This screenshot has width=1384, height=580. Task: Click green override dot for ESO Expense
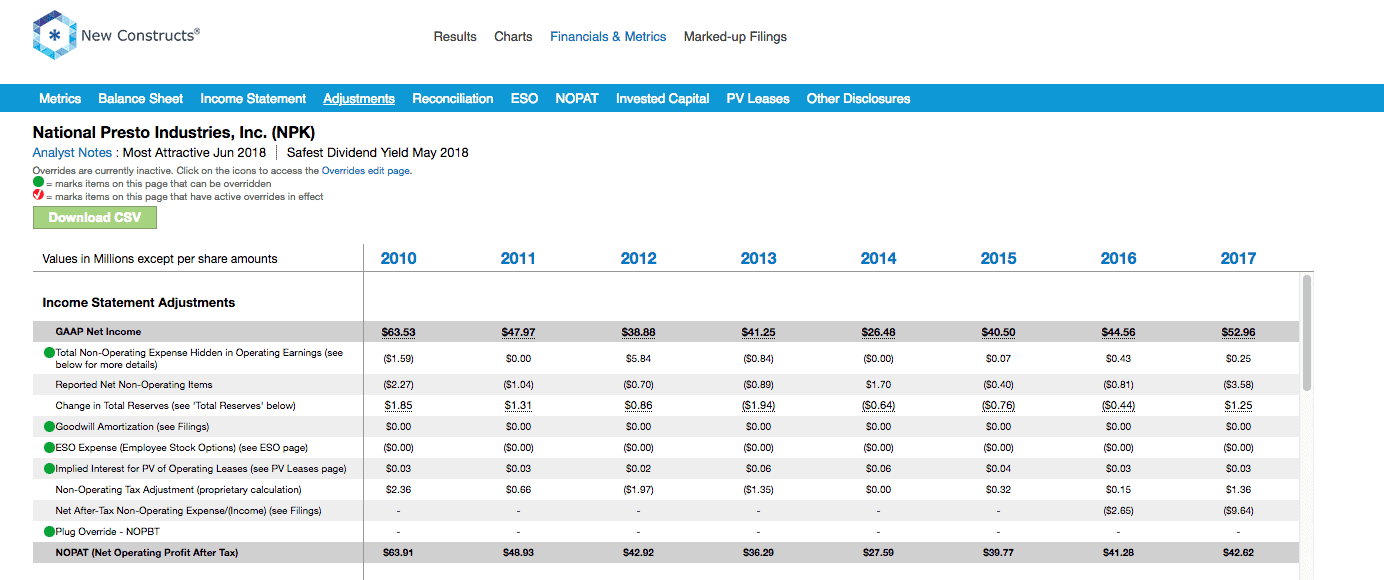tap(49, 448)
